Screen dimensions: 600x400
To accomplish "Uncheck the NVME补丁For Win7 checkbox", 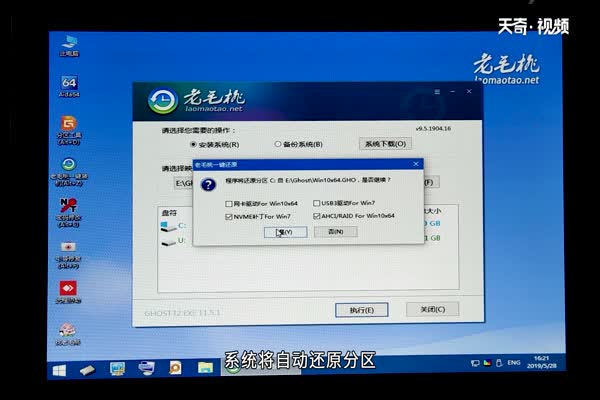I will [229, 217].
